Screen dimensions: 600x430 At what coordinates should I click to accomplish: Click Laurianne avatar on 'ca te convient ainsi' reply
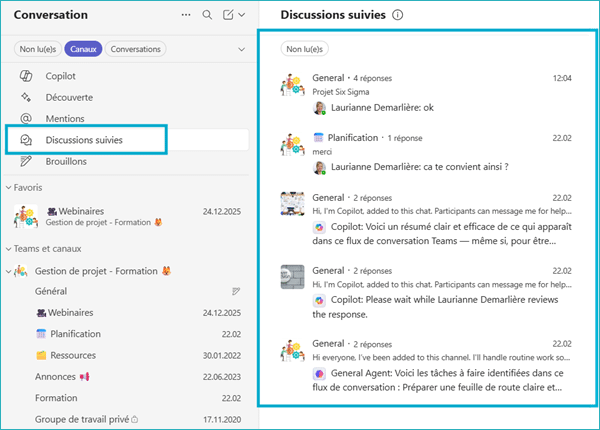(319, 168)
